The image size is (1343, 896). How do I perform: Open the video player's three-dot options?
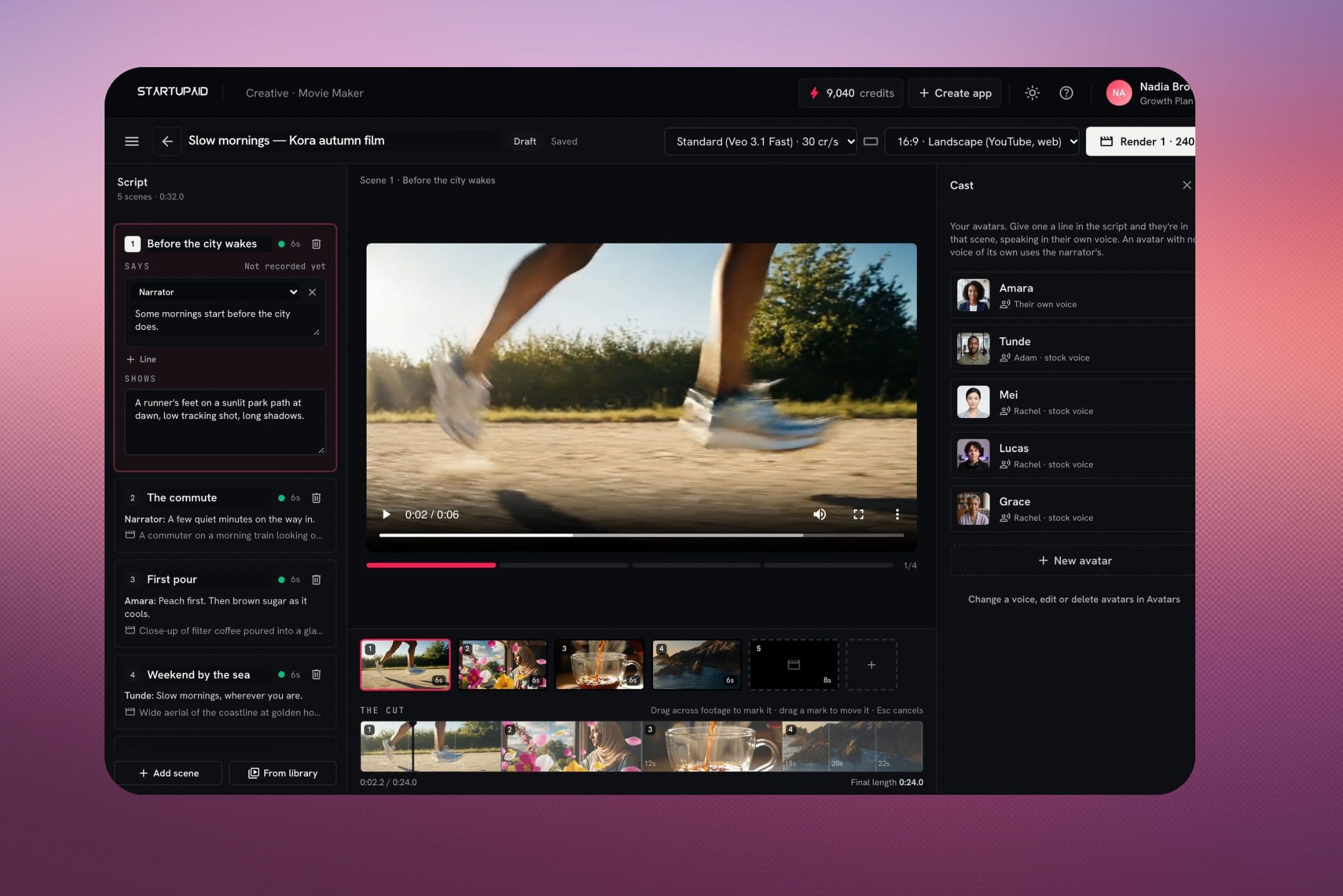point(897,515)
